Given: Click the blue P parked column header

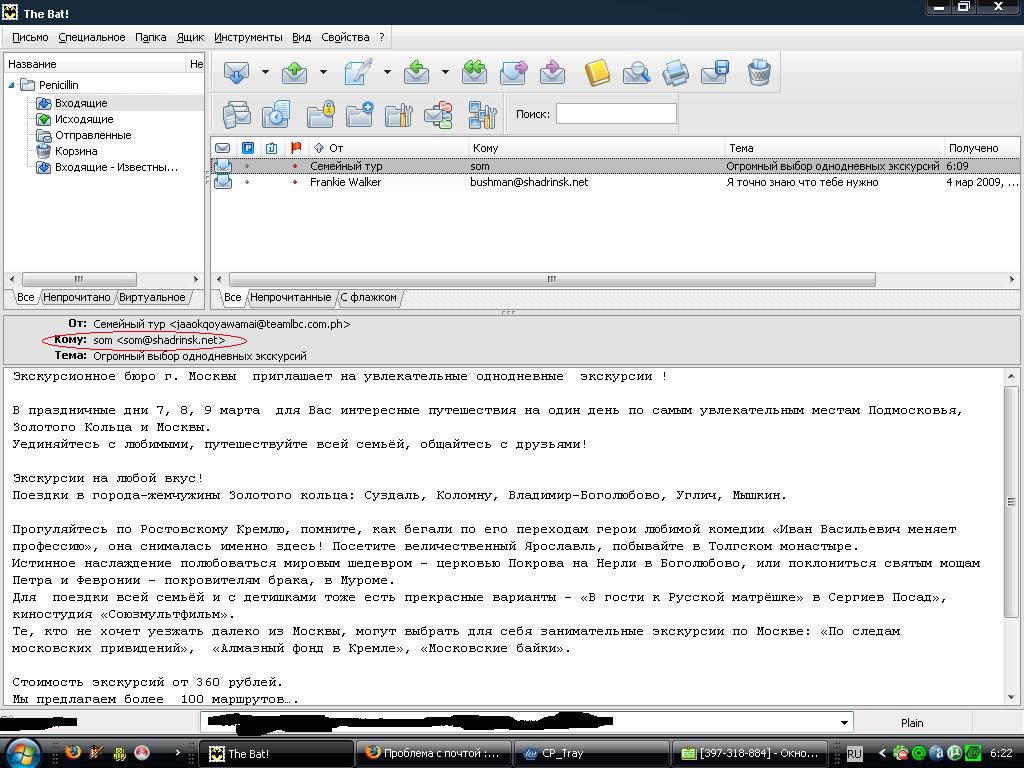Looking at the screenshot, I should 248,148.
